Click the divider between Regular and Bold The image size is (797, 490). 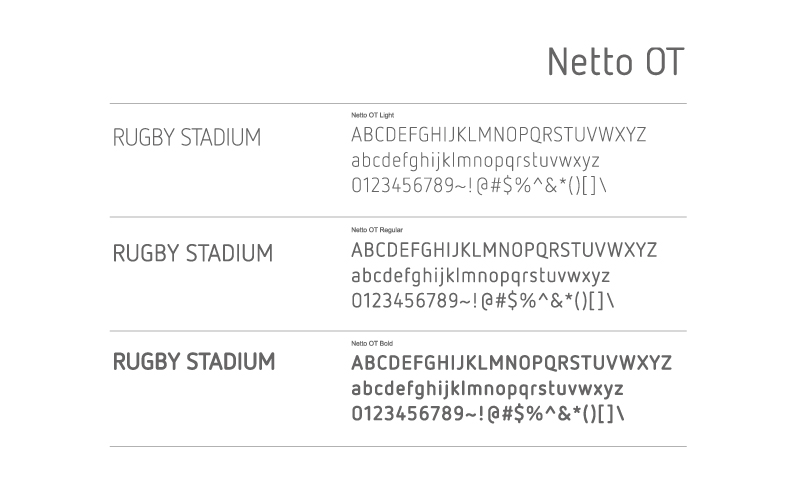pyautogui.click(x=398, y=331)
